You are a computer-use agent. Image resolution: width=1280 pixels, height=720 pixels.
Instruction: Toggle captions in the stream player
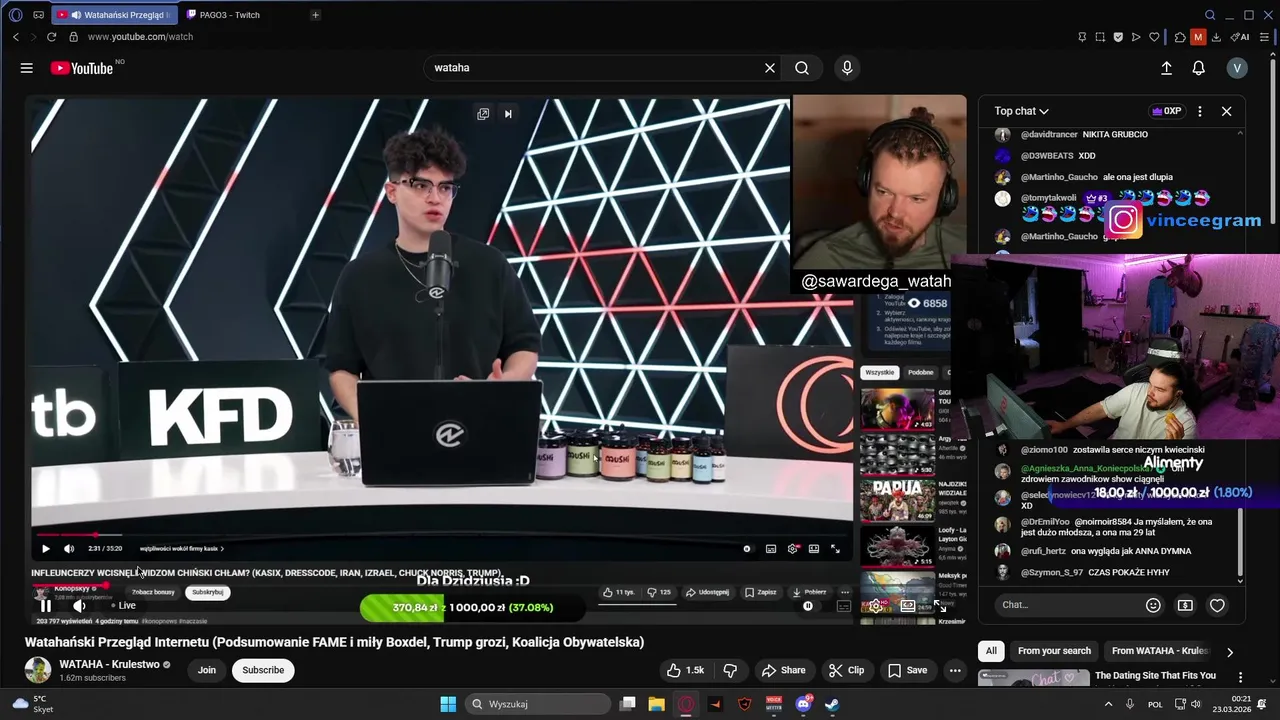click(844, 606)
